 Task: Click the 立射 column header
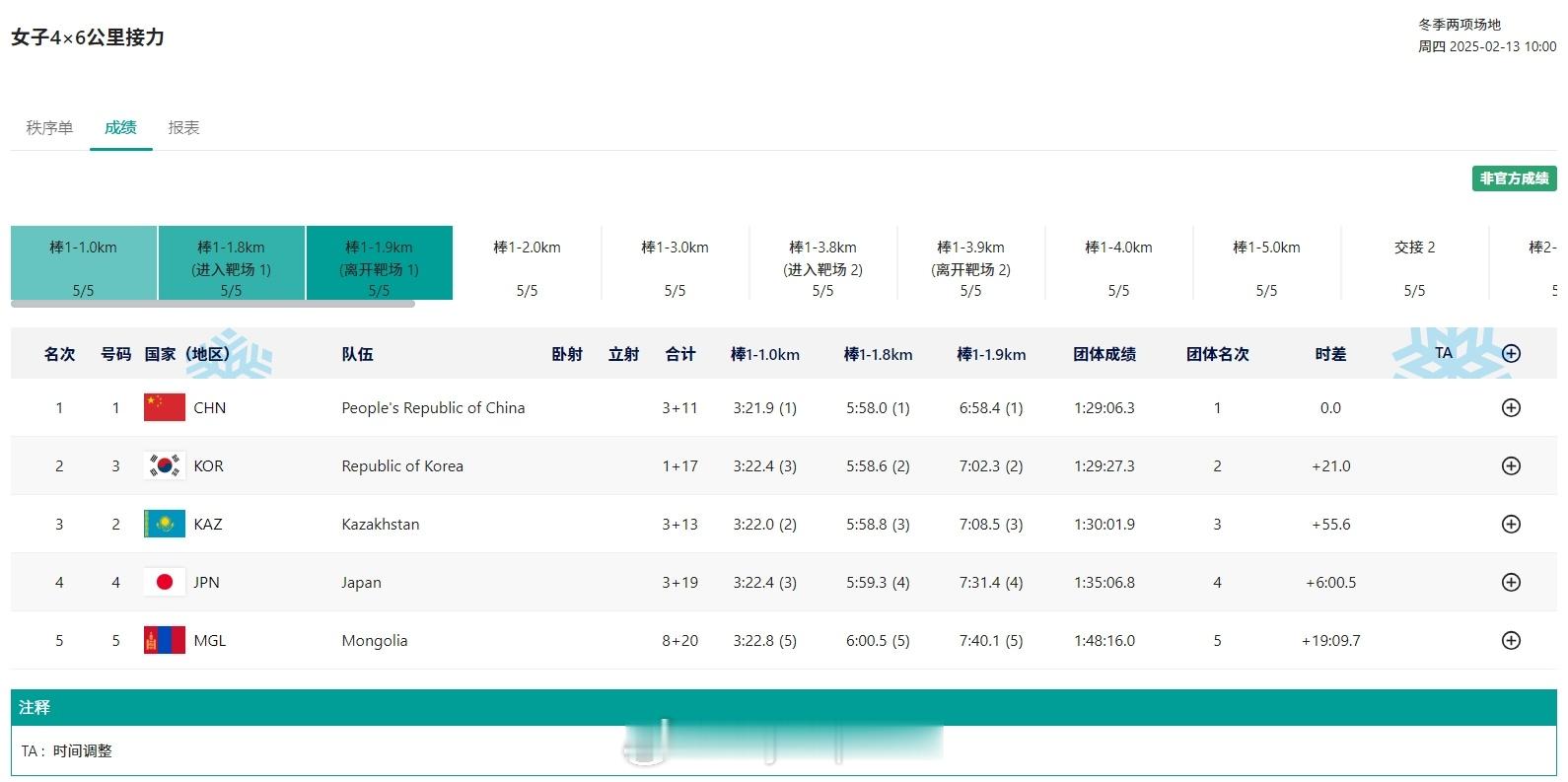point(623,354)
